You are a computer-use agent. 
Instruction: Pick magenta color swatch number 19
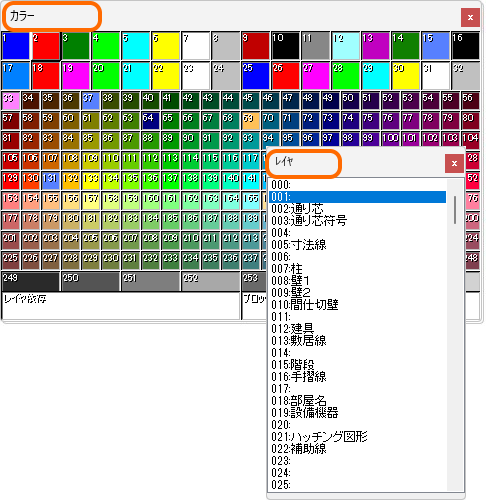coord(76,76)
